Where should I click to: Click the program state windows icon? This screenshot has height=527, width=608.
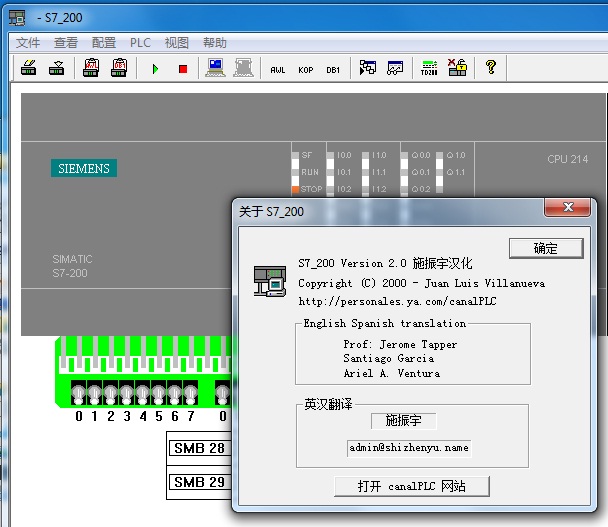click(x=368, y=68)
